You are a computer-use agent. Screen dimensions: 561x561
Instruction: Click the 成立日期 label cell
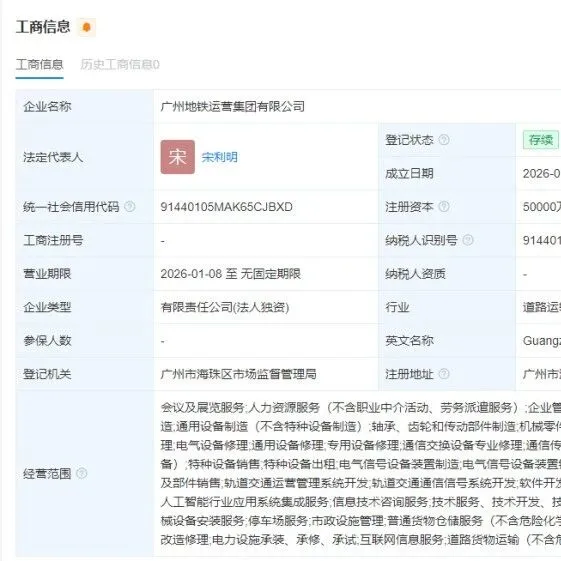coord(447,174)
